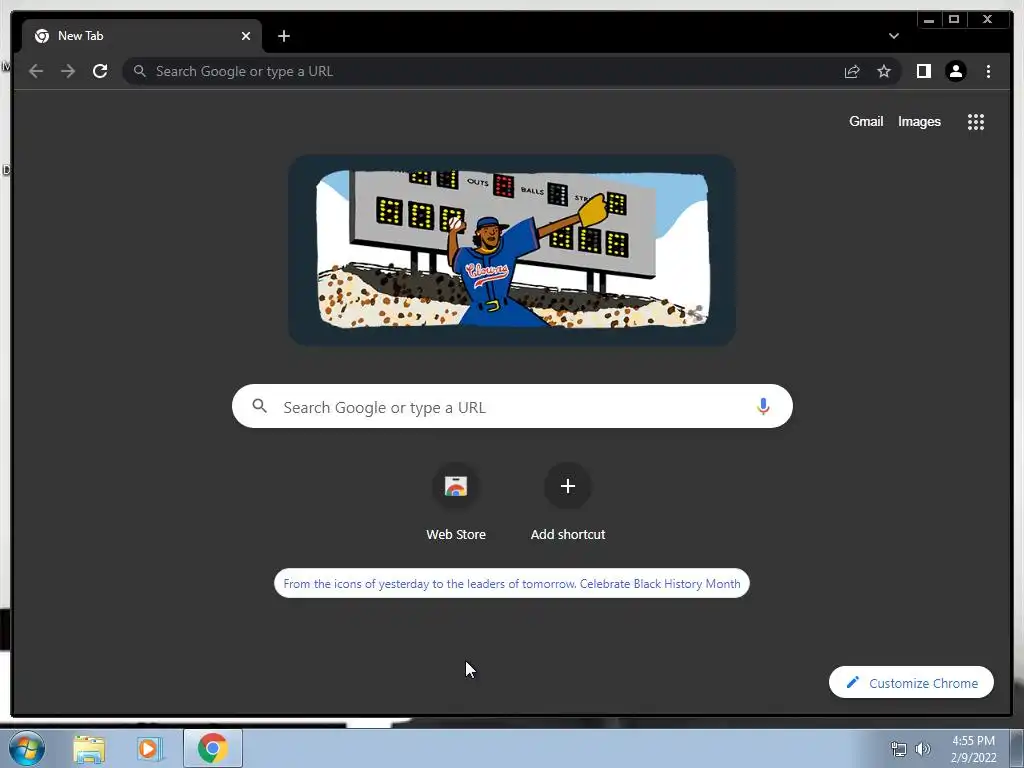Viewport: 1024px width, 768px height.
Task: Select the New Tab tab
Action: tap(142, 36)
